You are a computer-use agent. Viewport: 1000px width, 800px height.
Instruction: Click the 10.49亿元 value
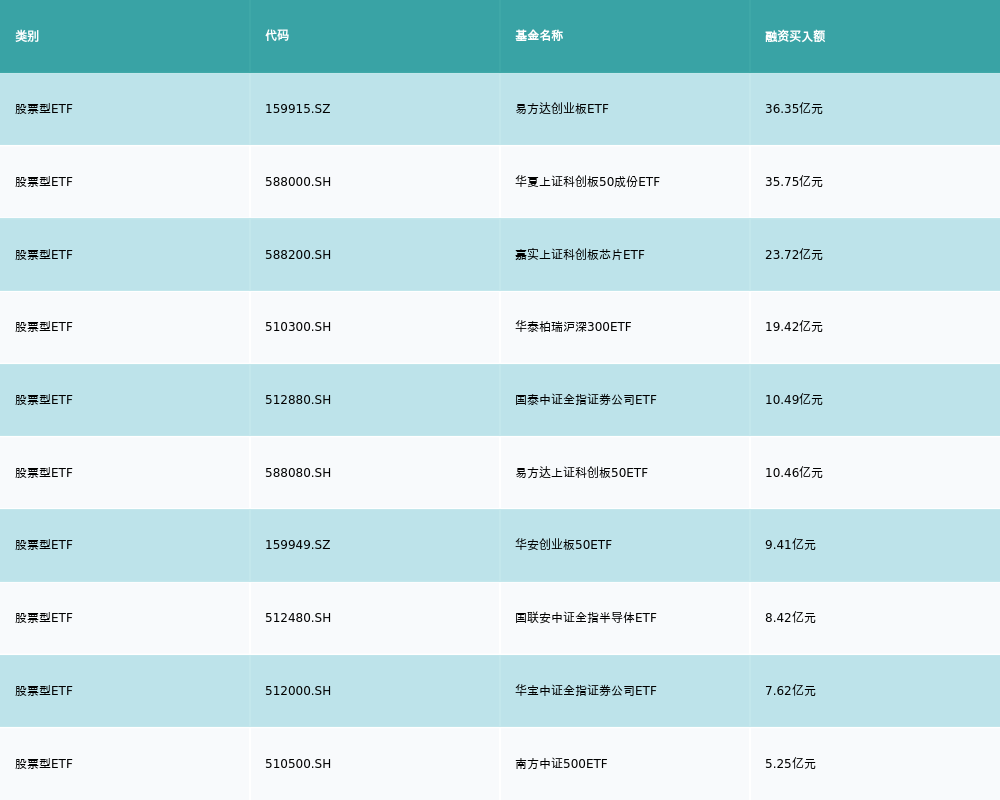(x=793, y=400)
